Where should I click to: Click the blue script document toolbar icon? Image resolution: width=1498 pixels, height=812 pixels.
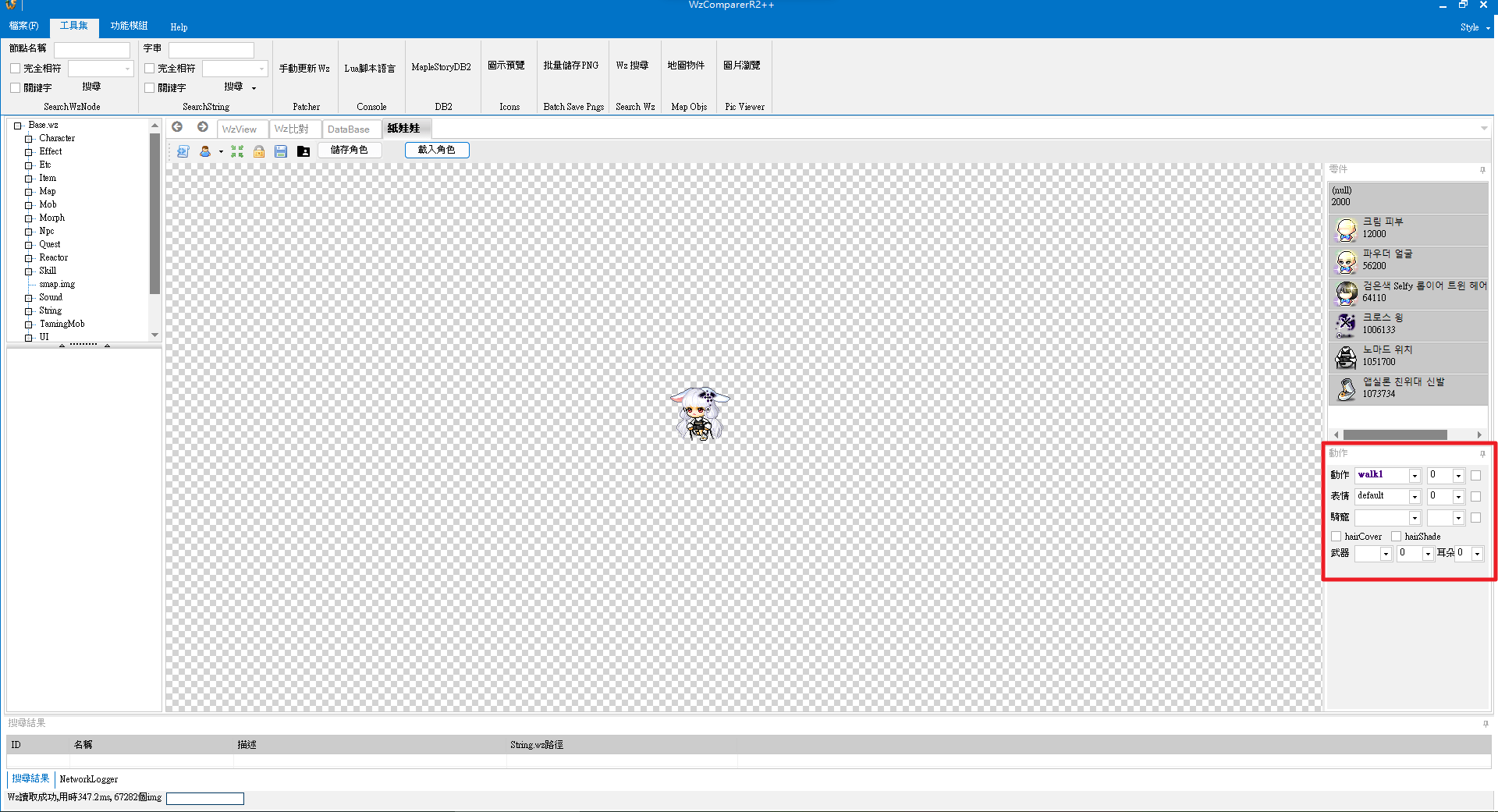click(x=183, y=151)
